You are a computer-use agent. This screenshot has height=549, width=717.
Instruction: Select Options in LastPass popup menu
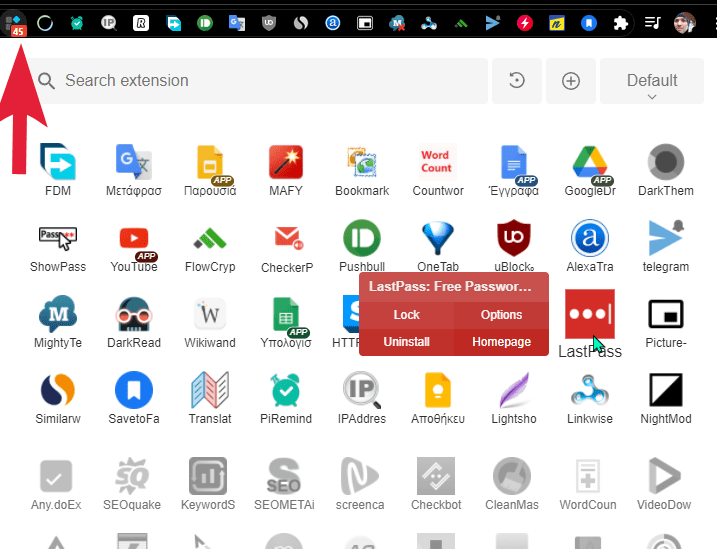click(x=501, y=315)
